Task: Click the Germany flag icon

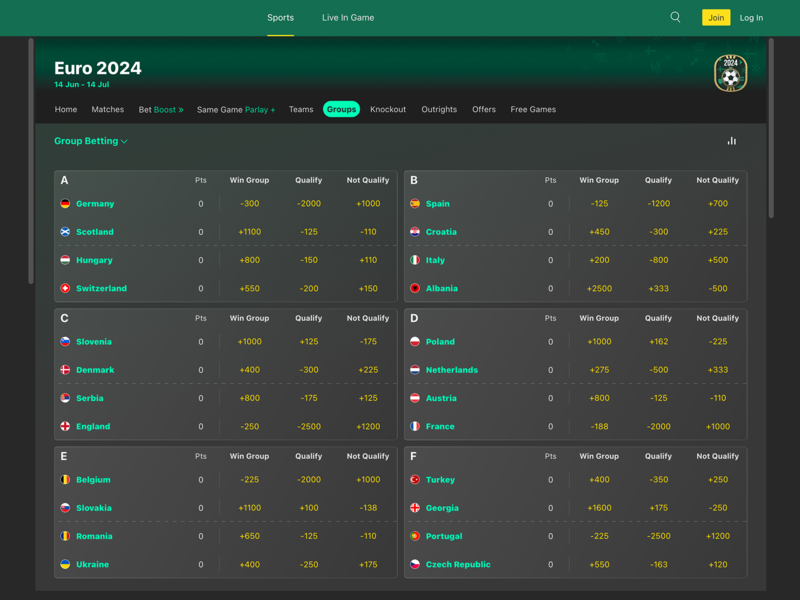Action: 65,204
